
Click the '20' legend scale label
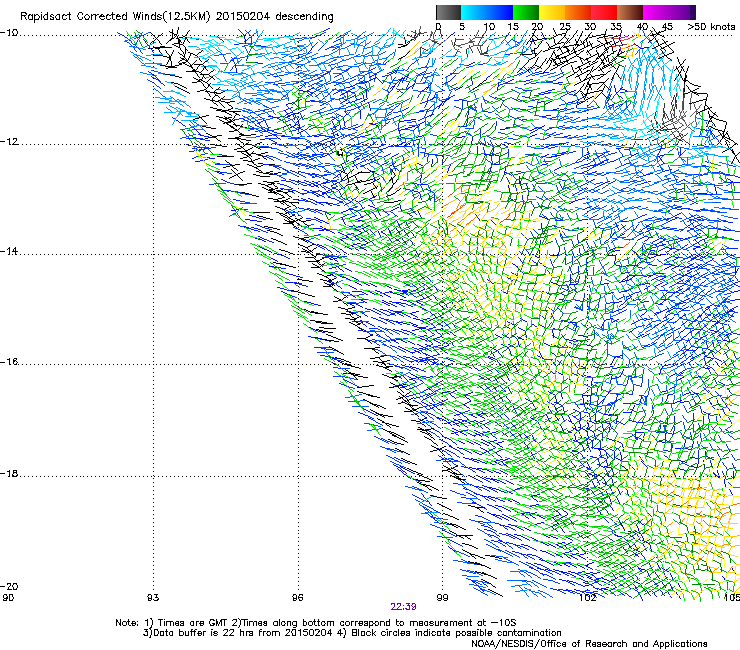(x=537, y=27)
